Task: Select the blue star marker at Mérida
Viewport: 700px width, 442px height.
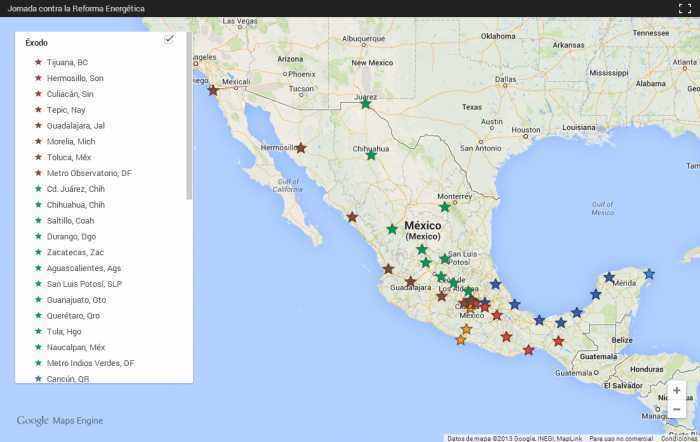Action: (609, 277)
